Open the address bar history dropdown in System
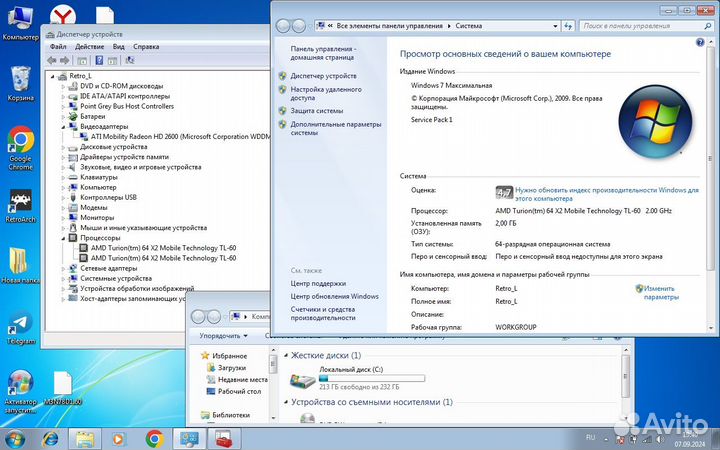The height and width of the screenshot is (450, 720). point(555,26)
